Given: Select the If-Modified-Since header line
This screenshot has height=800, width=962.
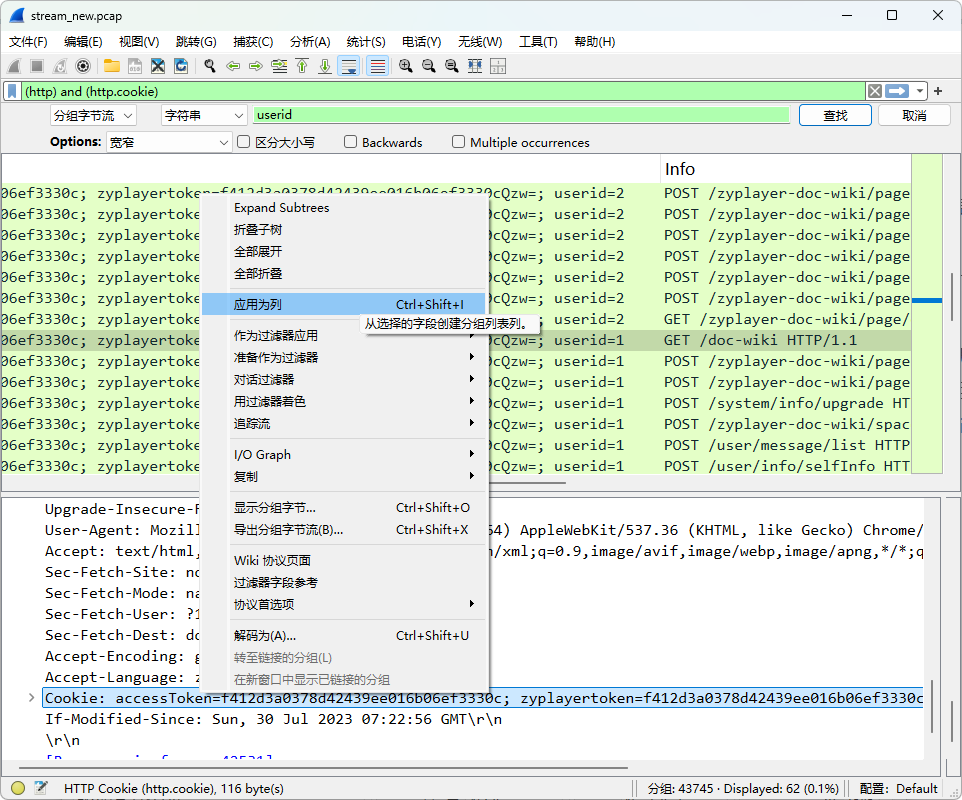Looking at the screenshot, I should coord(273,719).
